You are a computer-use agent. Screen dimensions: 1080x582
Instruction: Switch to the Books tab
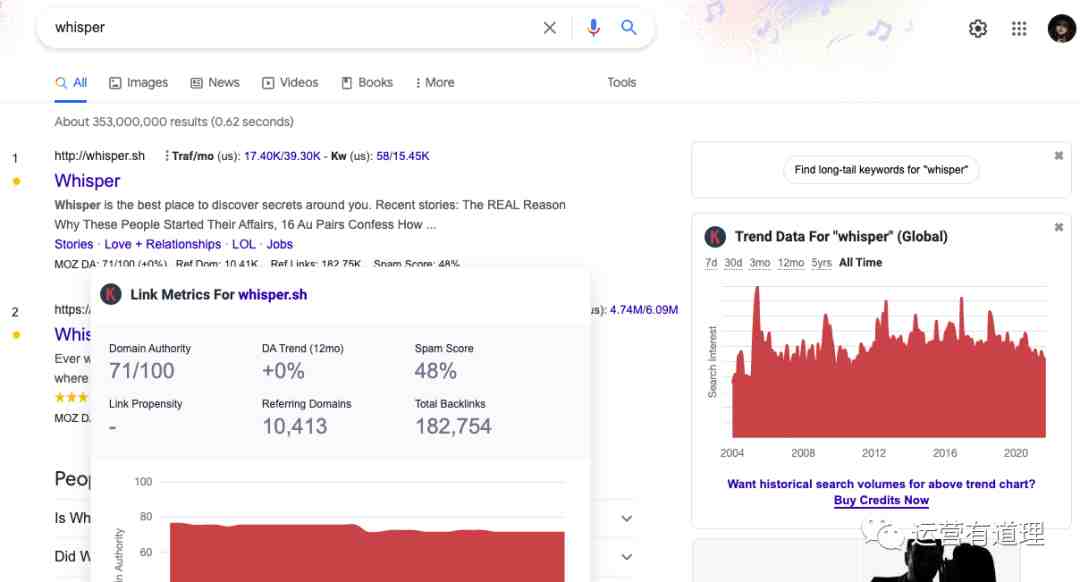(367, 83)
